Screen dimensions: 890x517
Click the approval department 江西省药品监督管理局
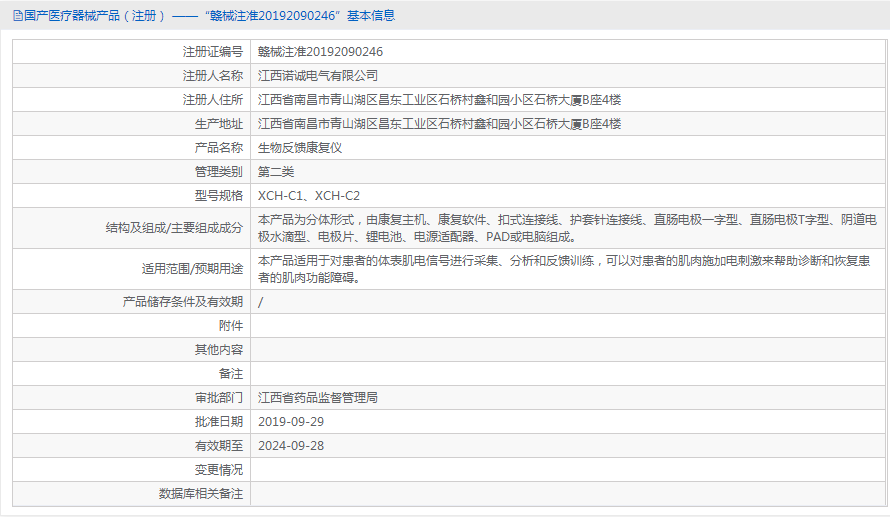click(318, 397)
